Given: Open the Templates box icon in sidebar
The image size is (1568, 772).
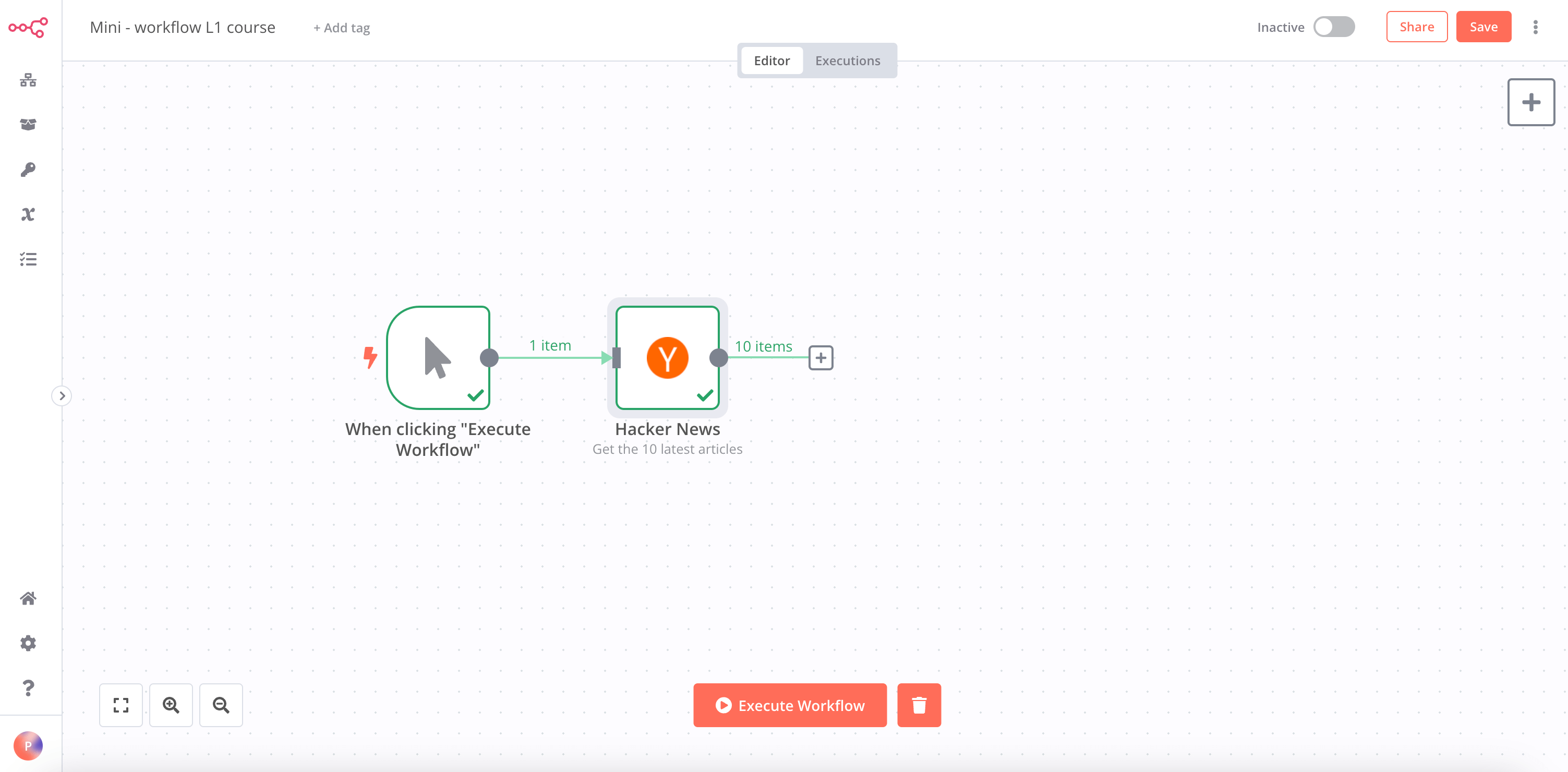Looking at the screenshot, I should click(x=28, y=124).
